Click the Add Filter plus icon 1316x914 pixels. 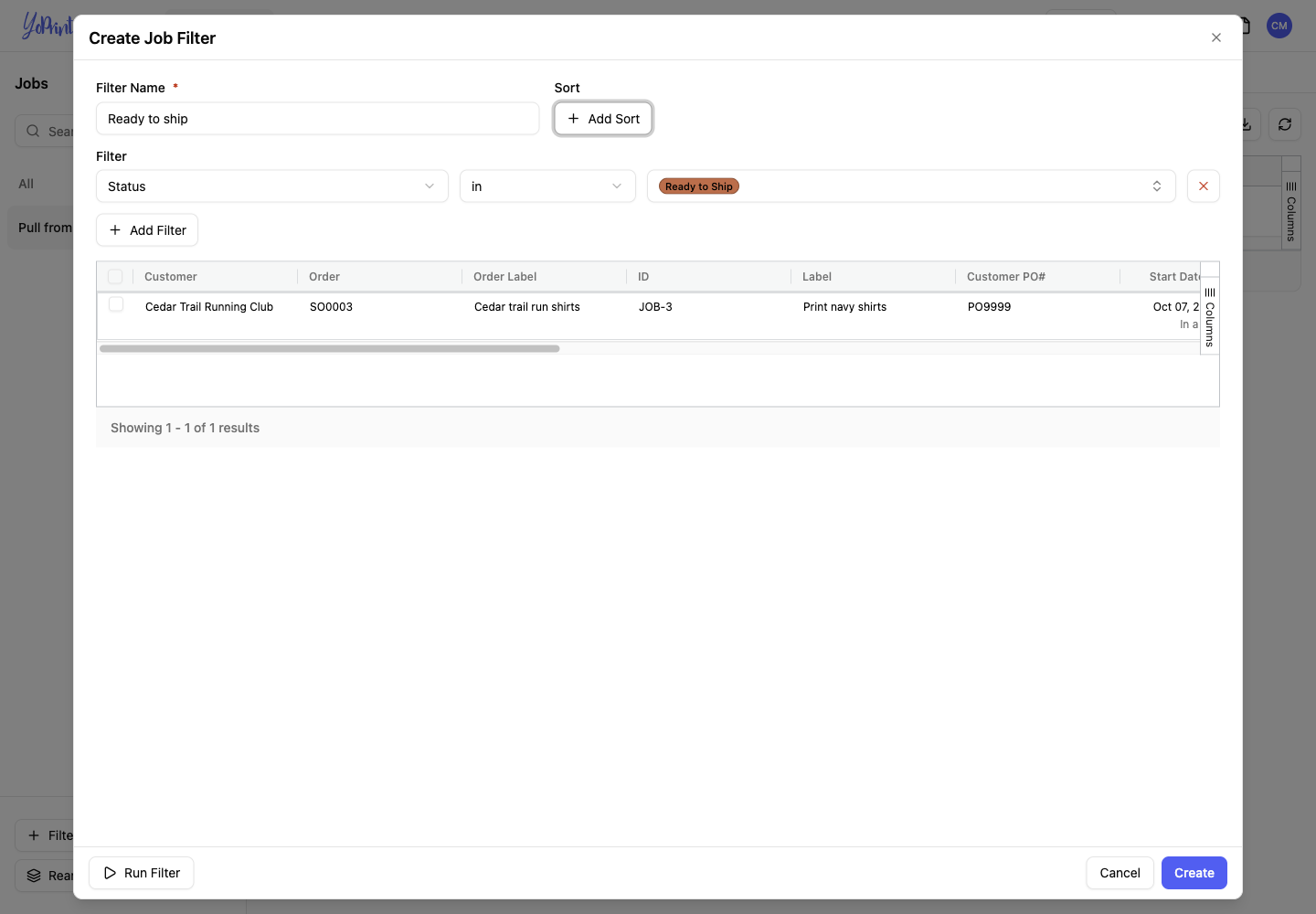[115, 230]
